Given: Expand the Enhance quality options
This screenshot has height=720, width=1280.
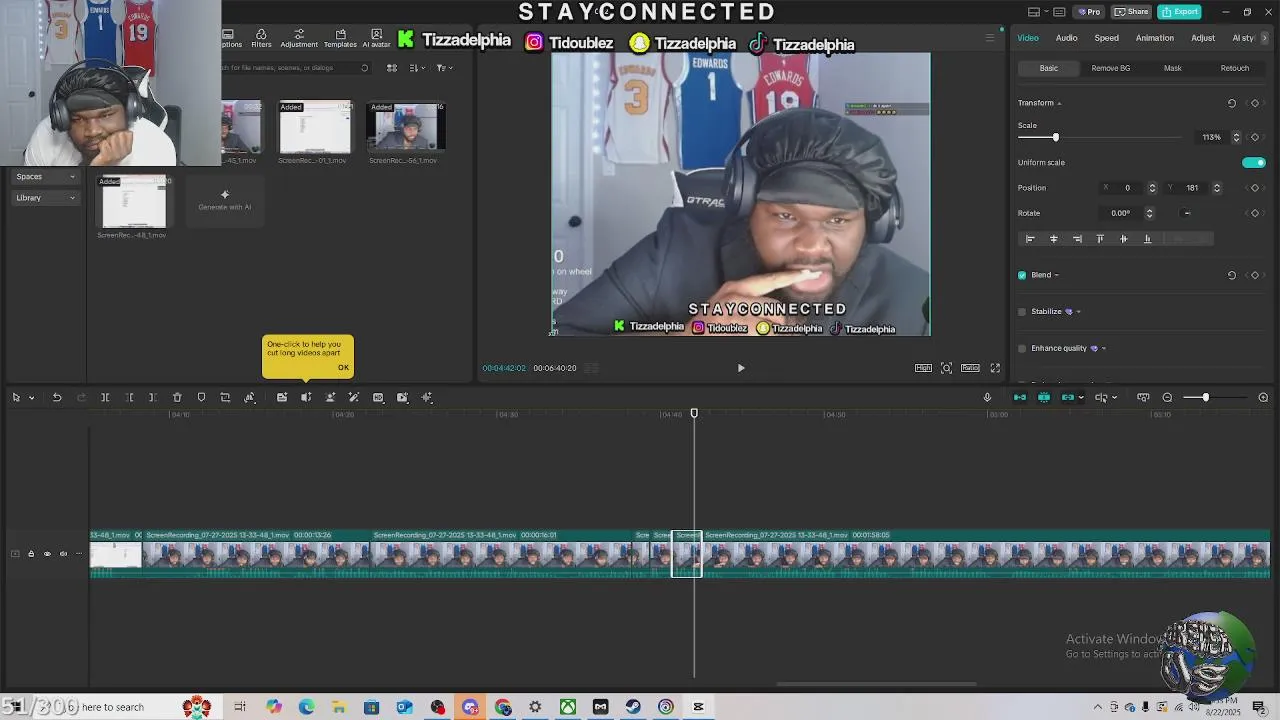Looking at the screenshot, I should [x=1103, y=349].
